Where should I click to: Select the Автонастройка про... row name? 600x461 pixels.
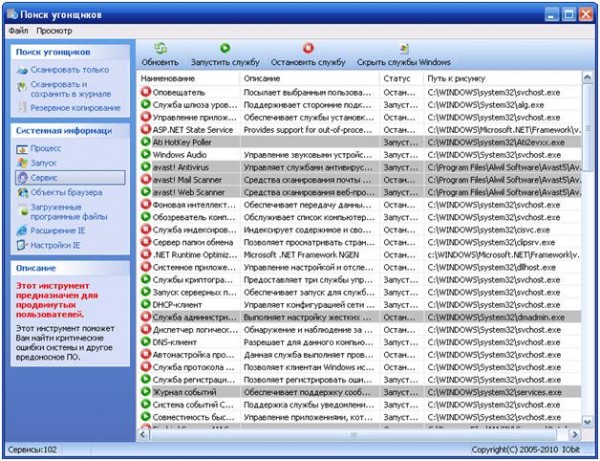pyautogui.click(x=193, y=355)
